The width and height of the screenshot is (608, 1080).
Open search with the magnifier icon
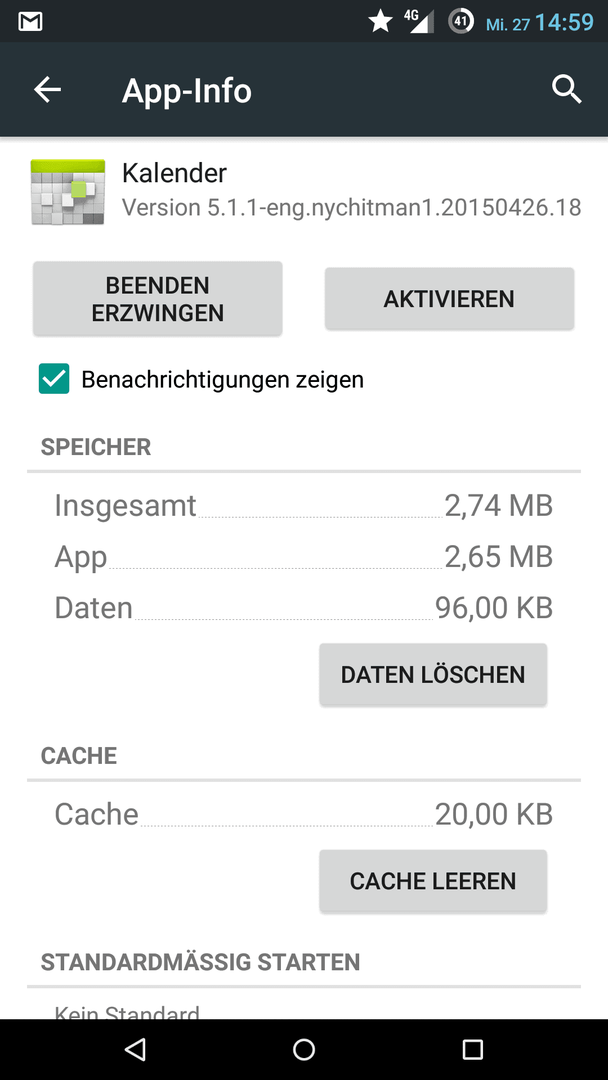567,90
